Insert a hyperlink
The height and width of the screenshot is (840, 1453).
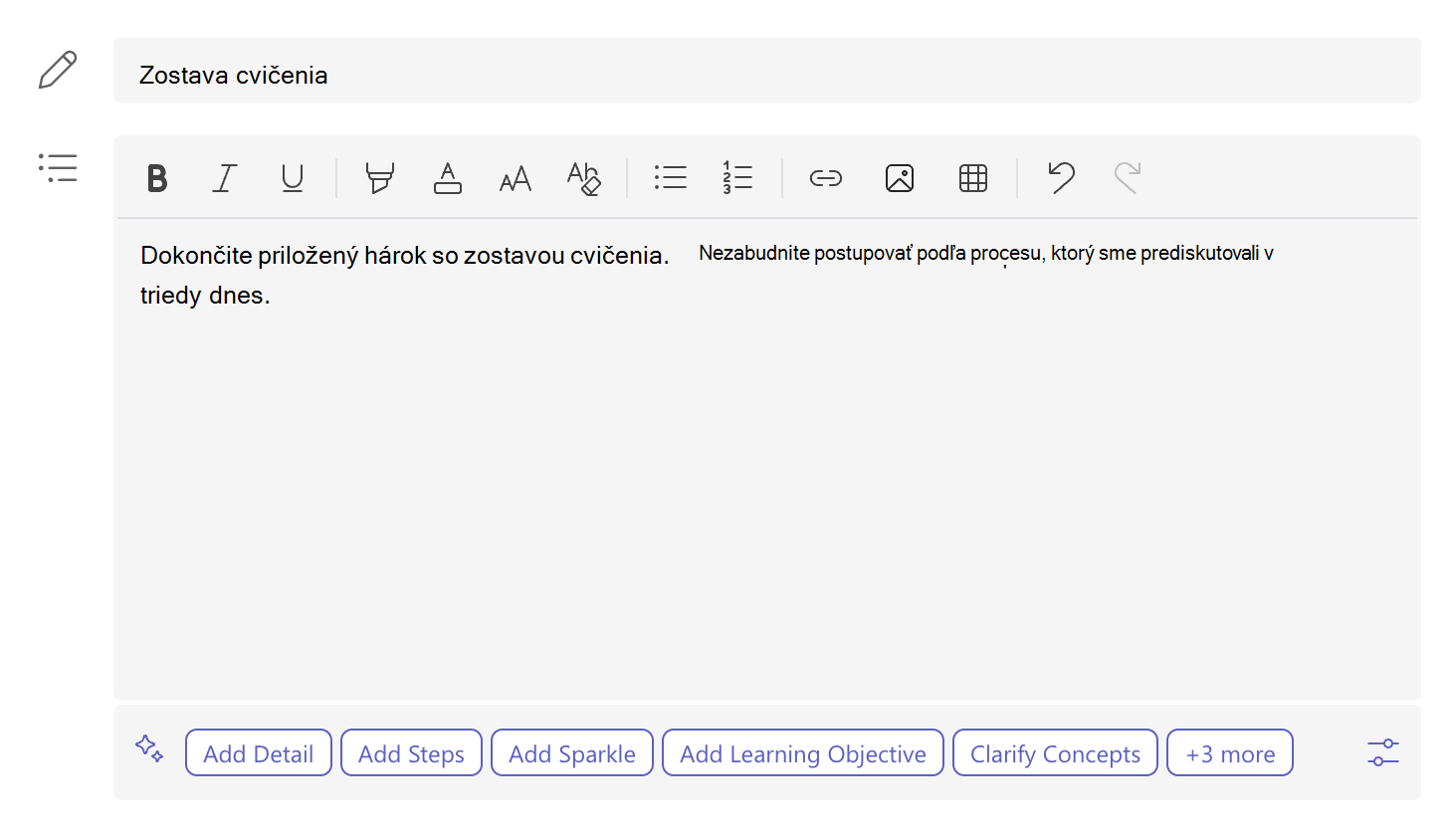coord(826,178)
